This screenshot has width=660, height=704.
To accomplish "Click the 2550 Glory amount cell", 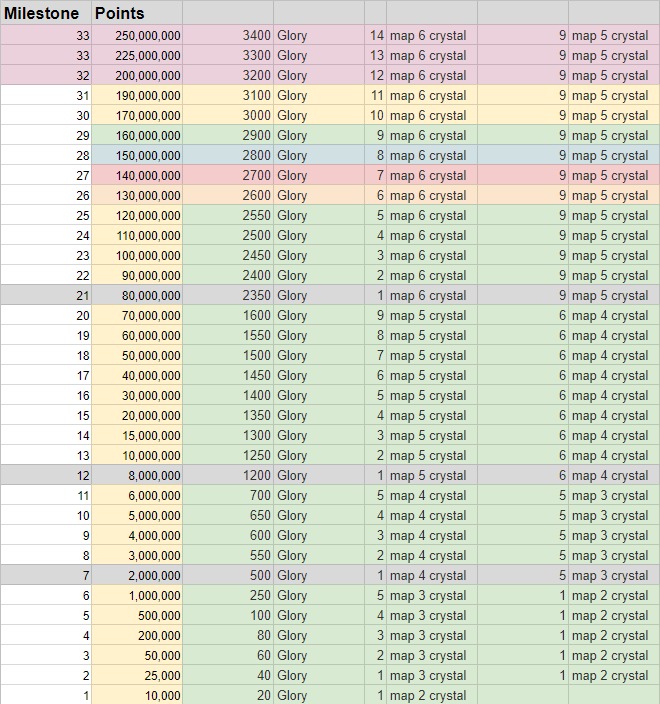I will (x=228, y=215).
